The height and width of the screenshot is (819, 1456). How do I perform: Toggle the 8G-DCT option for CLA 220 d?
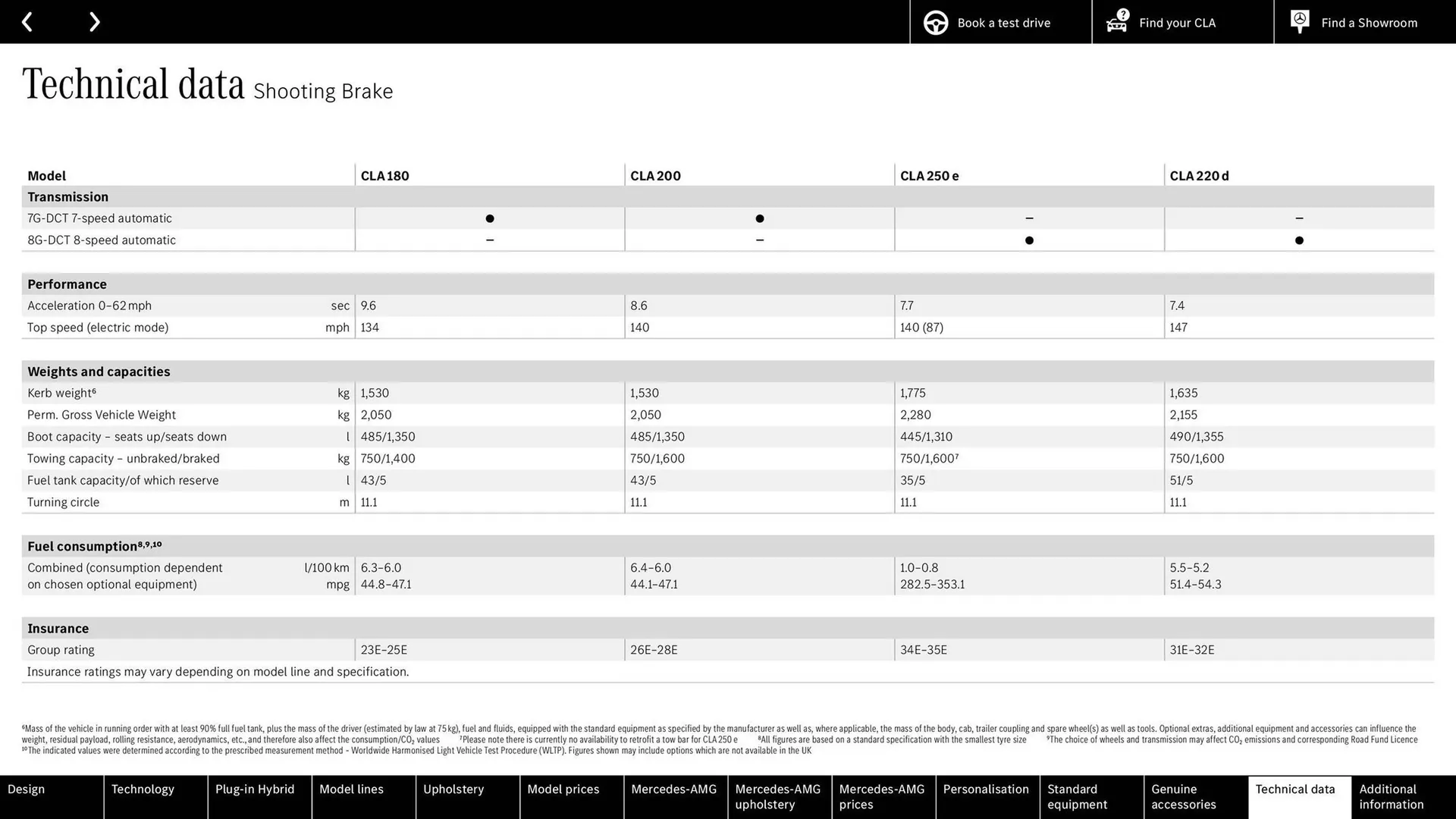tap(1299, 240)
